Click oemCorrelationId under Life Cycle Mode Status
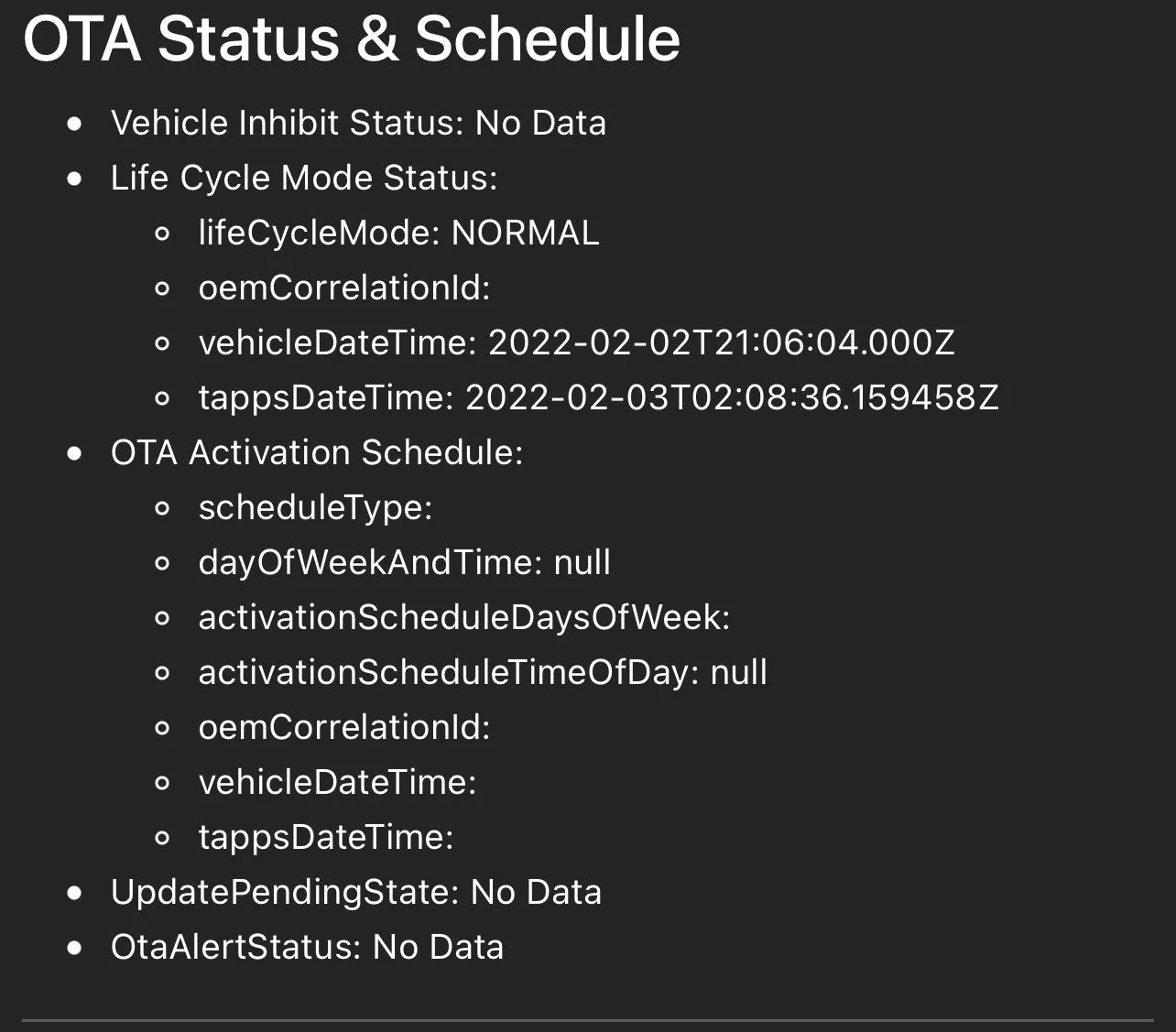This screenshot has width=1176, height=1032. 344,288
